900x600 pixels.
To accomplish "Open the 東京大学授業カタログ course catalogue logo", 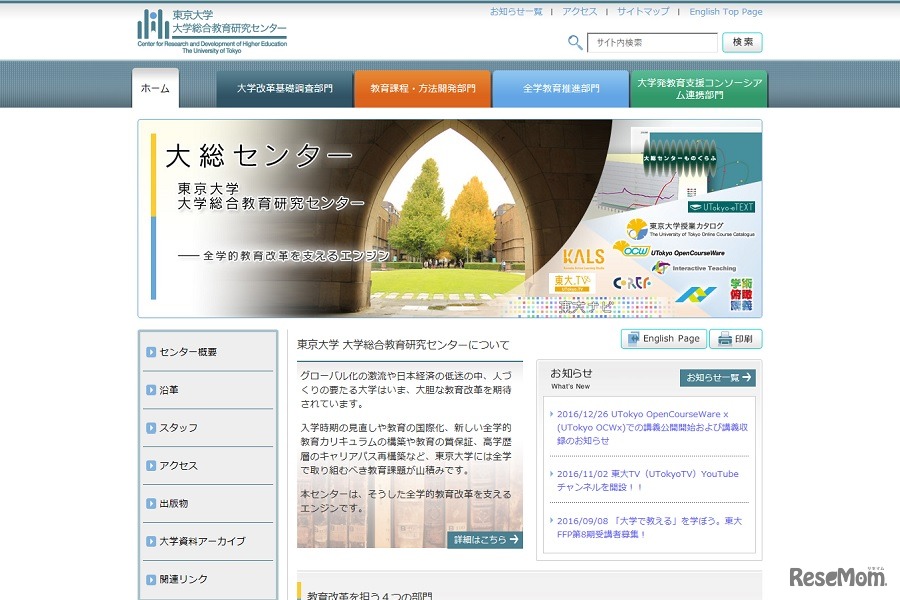I will [x=690, y=226].
